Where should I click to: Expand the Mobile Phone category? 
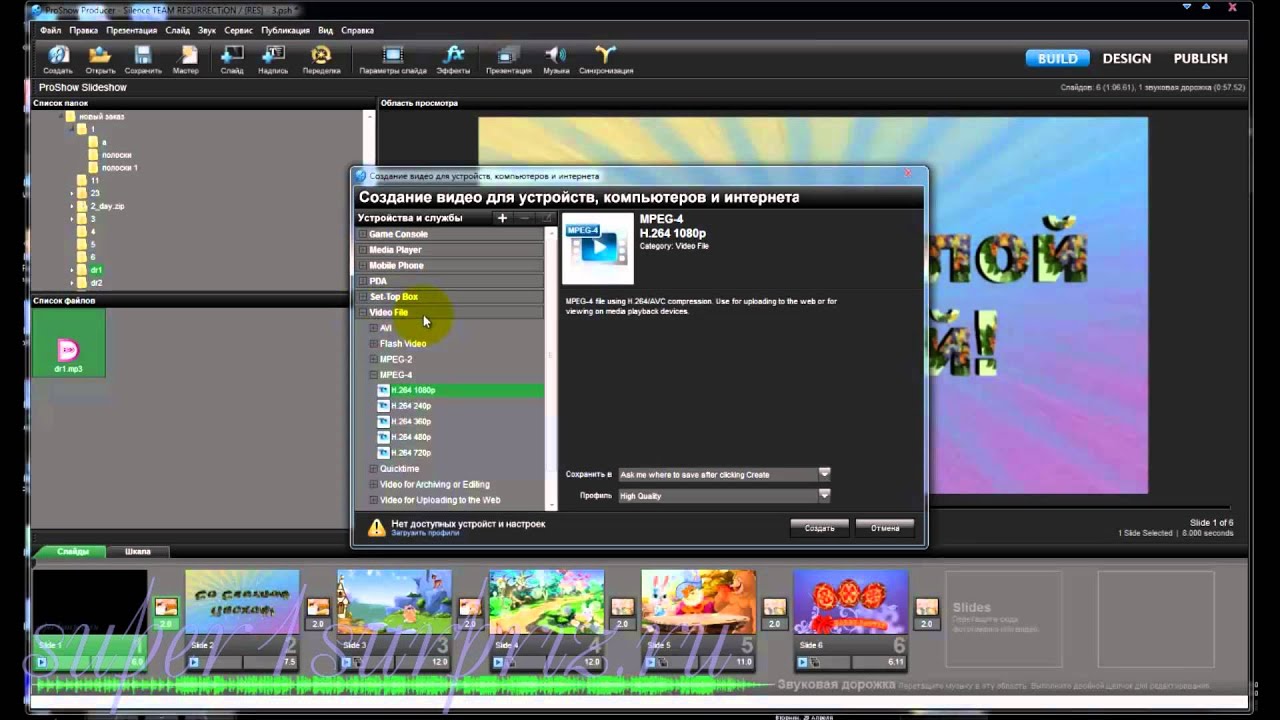(363, 266)
